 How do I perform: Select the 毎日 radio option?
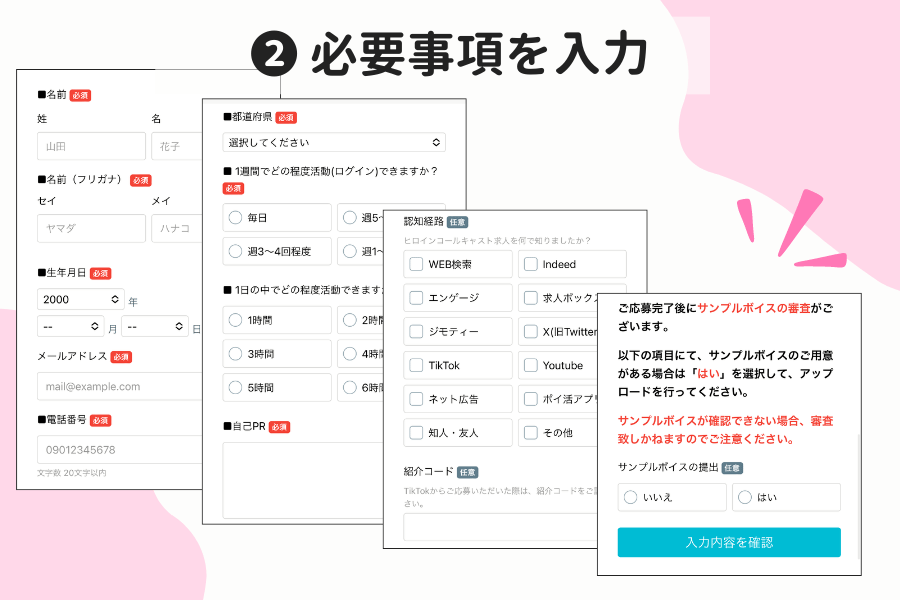coord(235,218)
